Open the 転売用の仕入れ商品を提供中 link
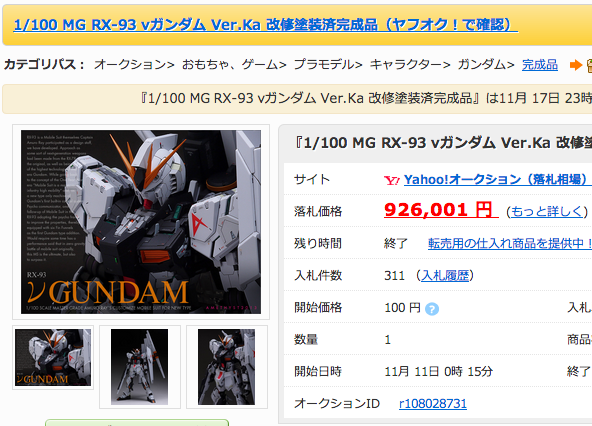The width and height of the screenshot is (592, 426). (510, 244)
